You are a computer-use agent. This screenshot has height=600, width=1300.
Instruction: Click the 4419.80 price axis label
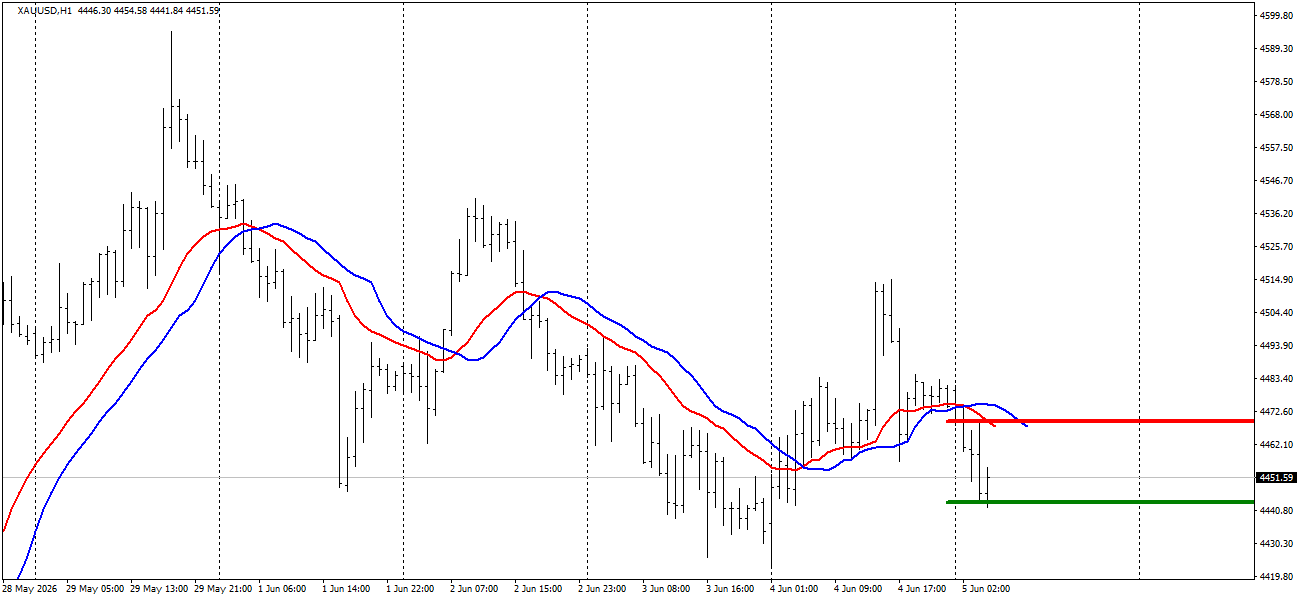[x=1276, y=577]
